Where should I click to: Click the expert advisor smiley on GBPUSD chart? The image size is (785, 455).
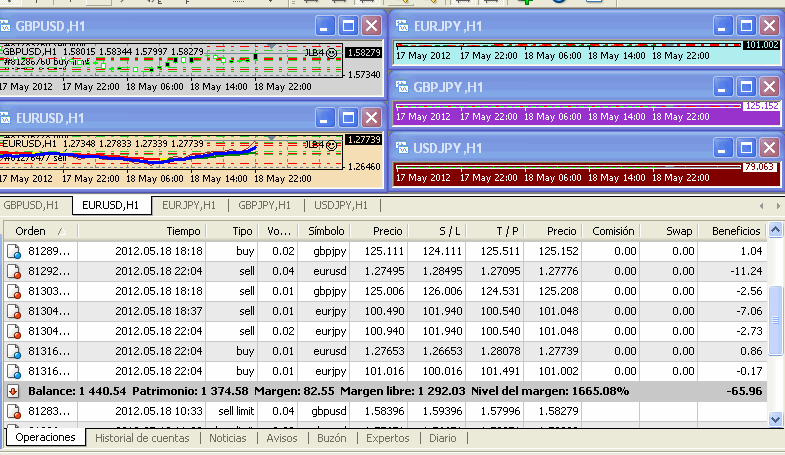[x=331, y=52]
